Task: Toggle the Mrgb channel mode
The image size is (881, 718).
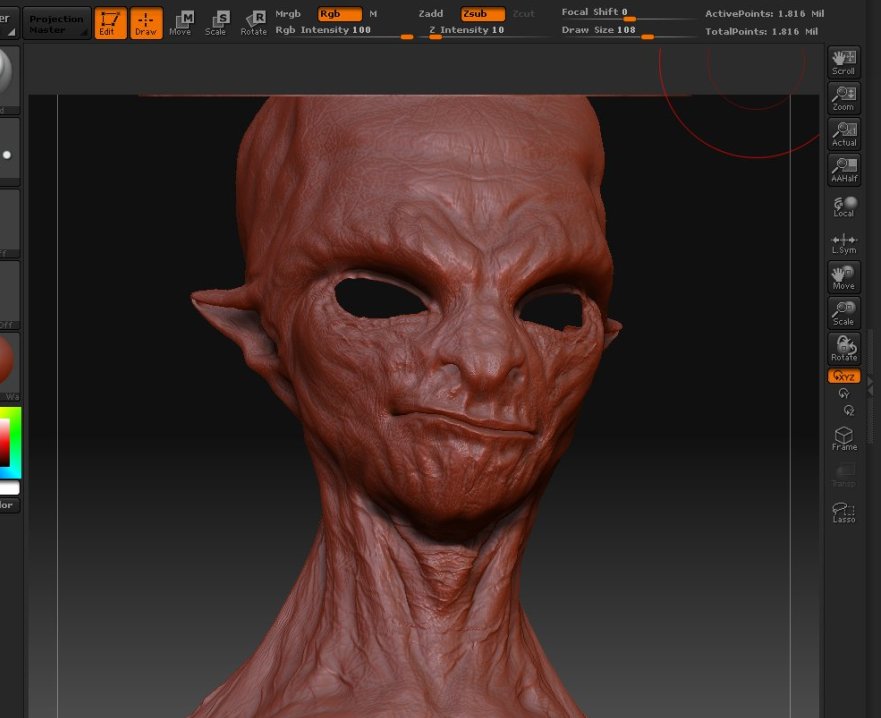Action: 288,13
